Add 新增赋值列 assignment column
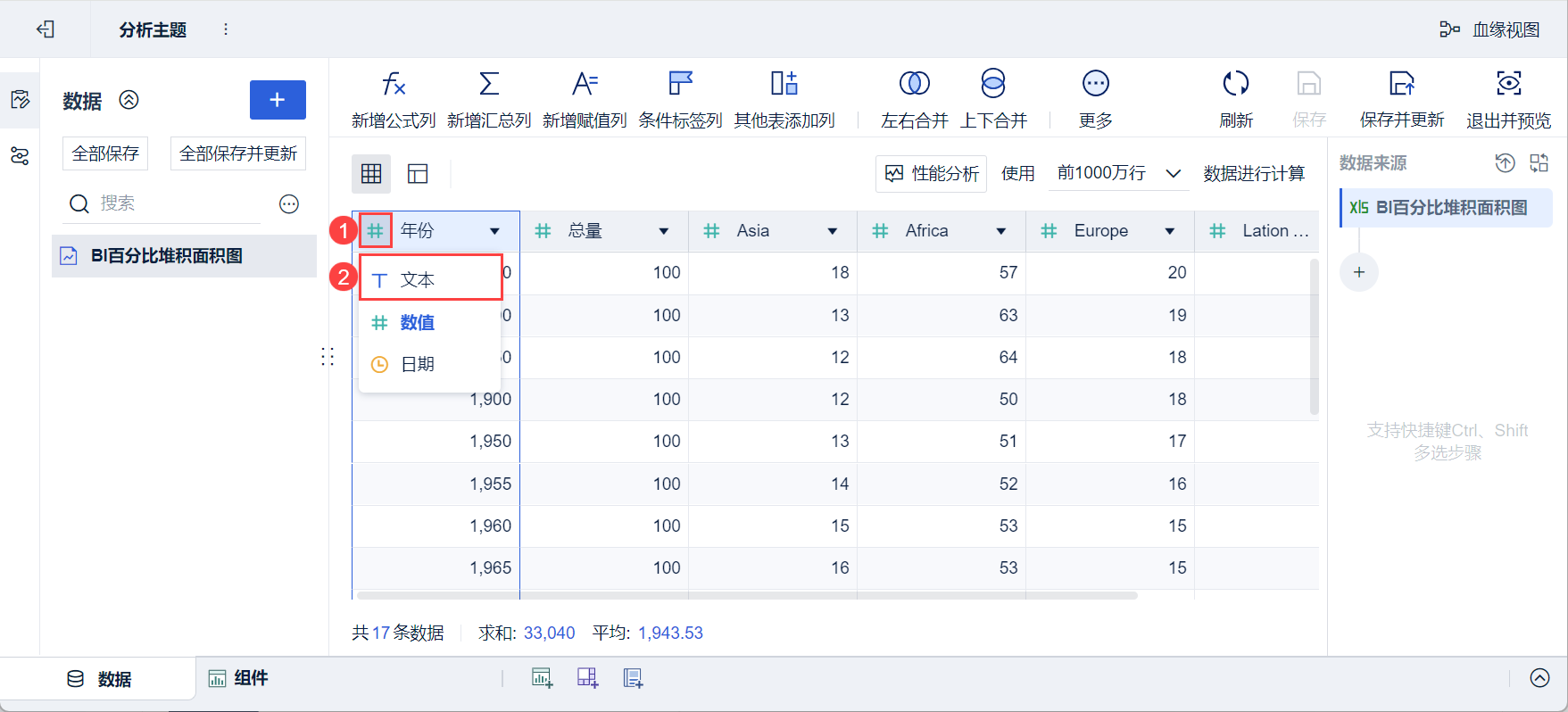Image resolution: width=1568 pixels, height=712 pixels. click(x=585, y=99)
